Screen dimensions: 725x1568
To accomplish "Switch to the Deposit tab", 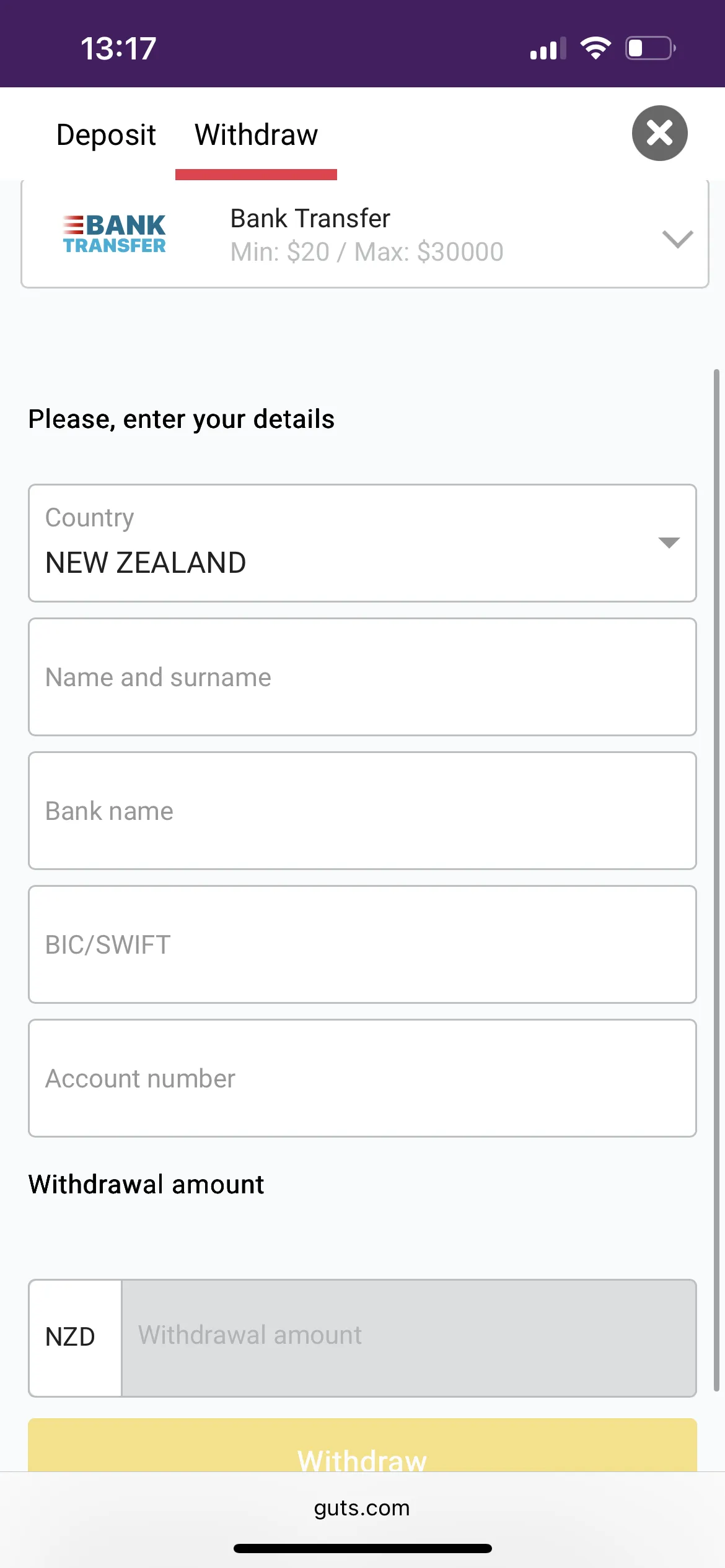I will [x=106, y=135].
